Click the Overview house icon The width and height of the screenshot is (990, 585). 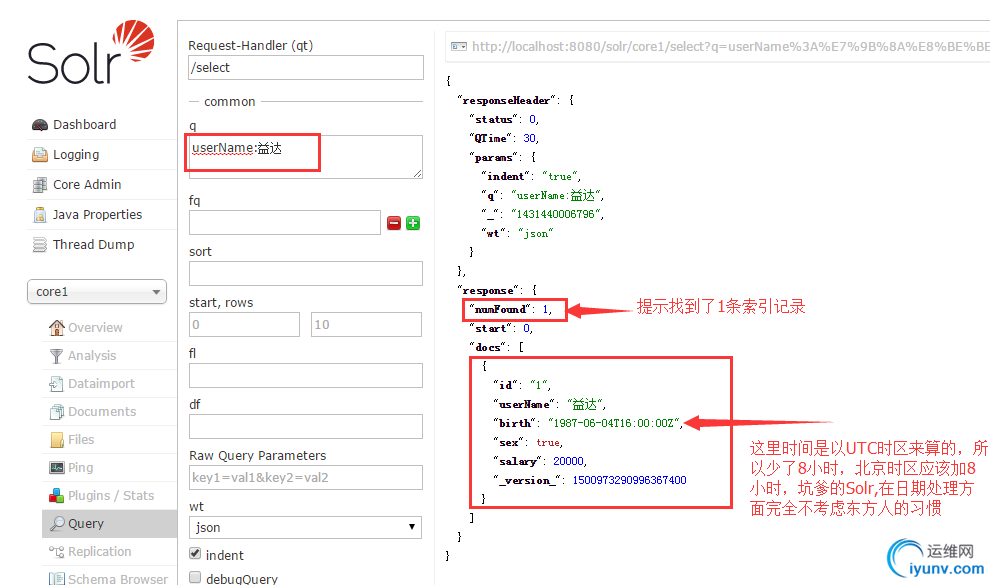click(x=56, y=328)
